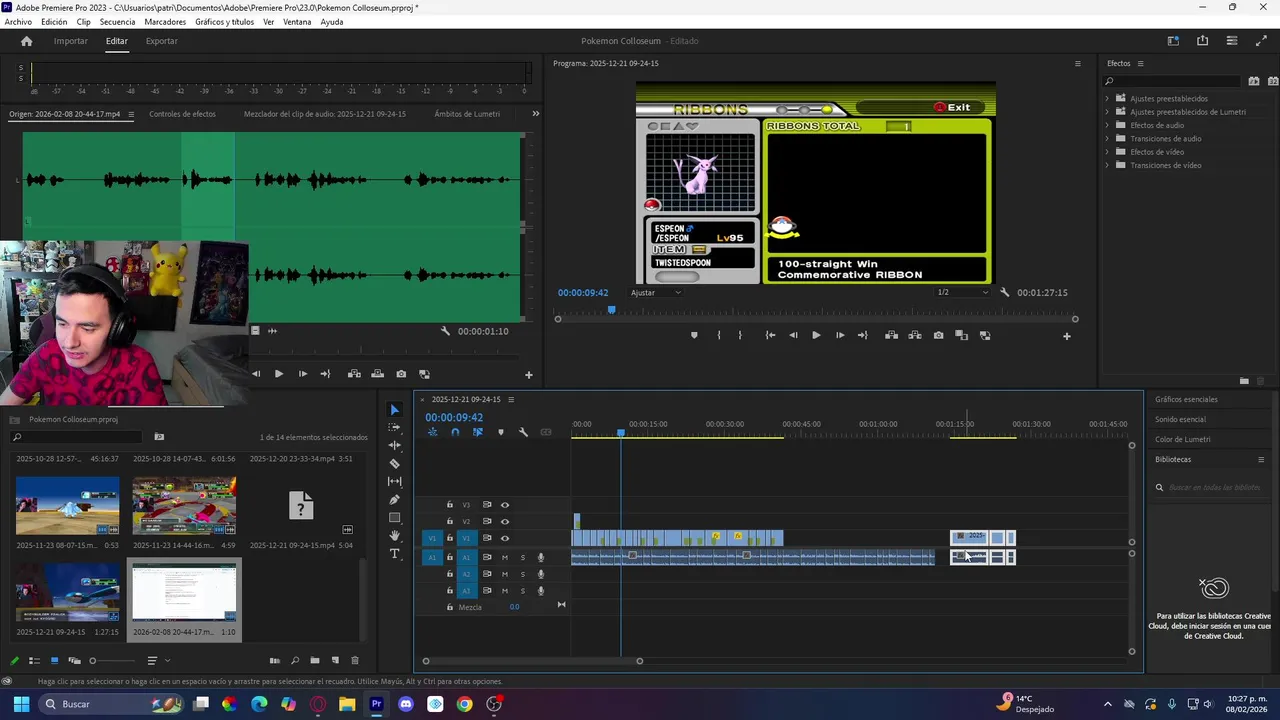Hide track V3 output eye
The image size is (1280, 720).
click(504, 505)
